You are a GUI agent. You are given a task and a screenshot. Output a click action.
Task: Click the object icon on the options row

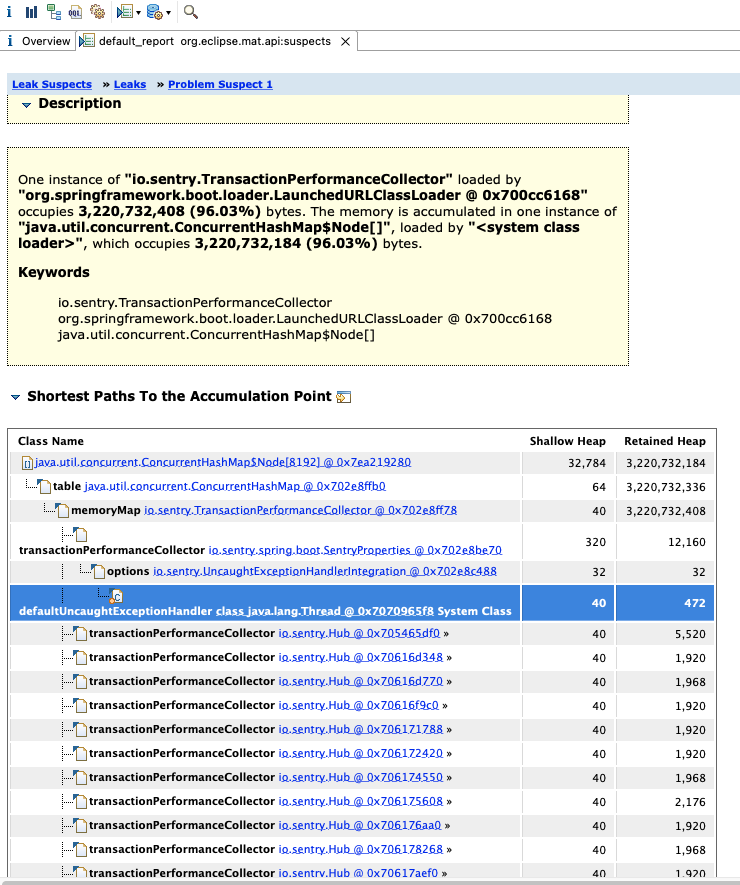coord(98,571)
